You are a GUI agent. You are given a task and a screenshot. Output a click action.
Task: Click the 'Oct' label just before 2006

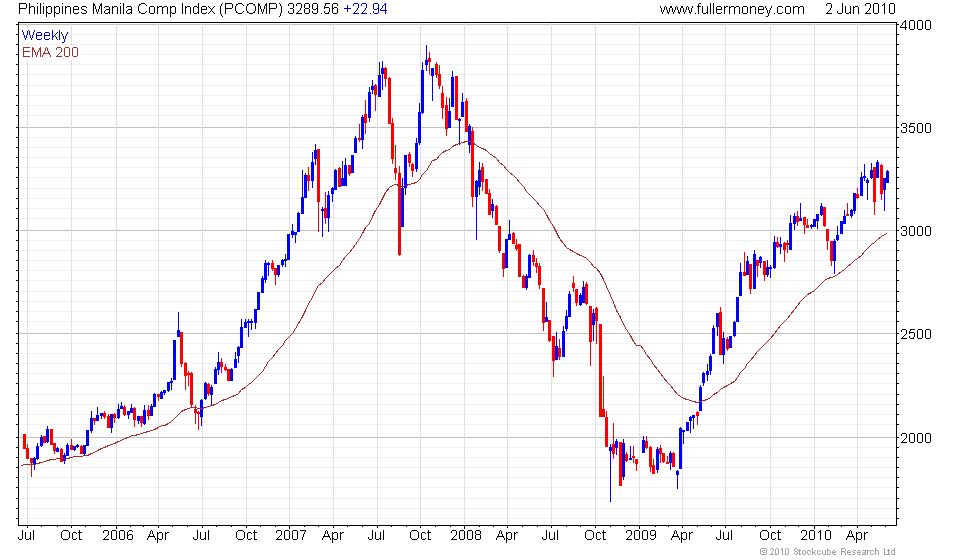71,536
